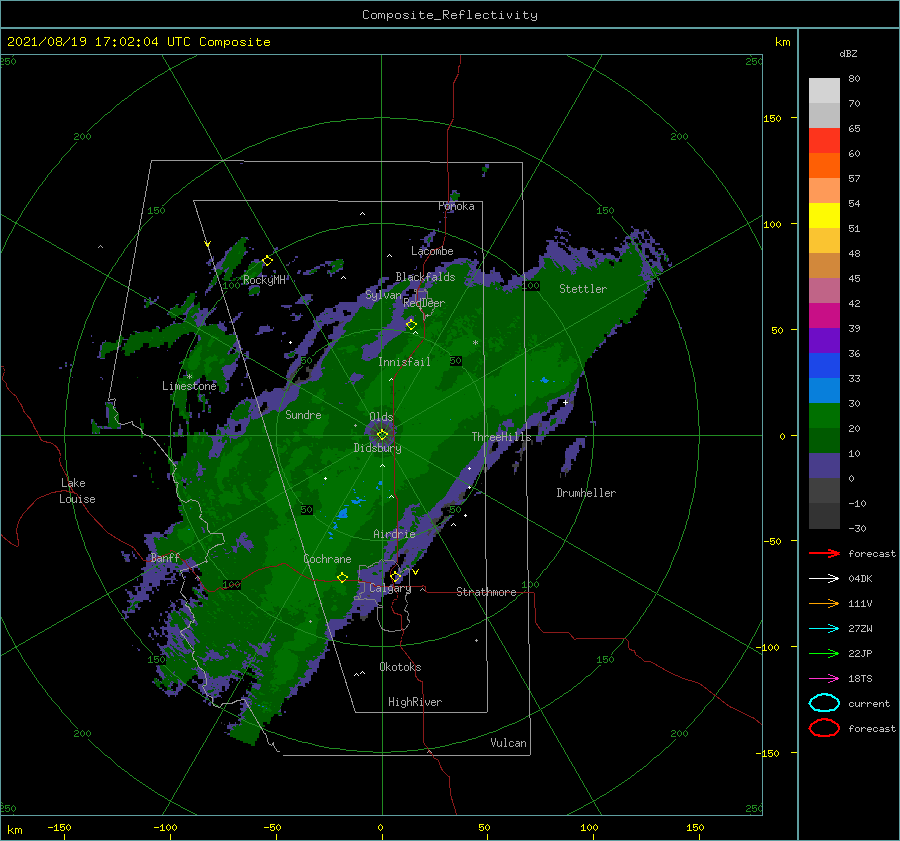Click the 65 dBZ red legend swatch
This screenshot has width=900, height=841.
tap(824, 140)
